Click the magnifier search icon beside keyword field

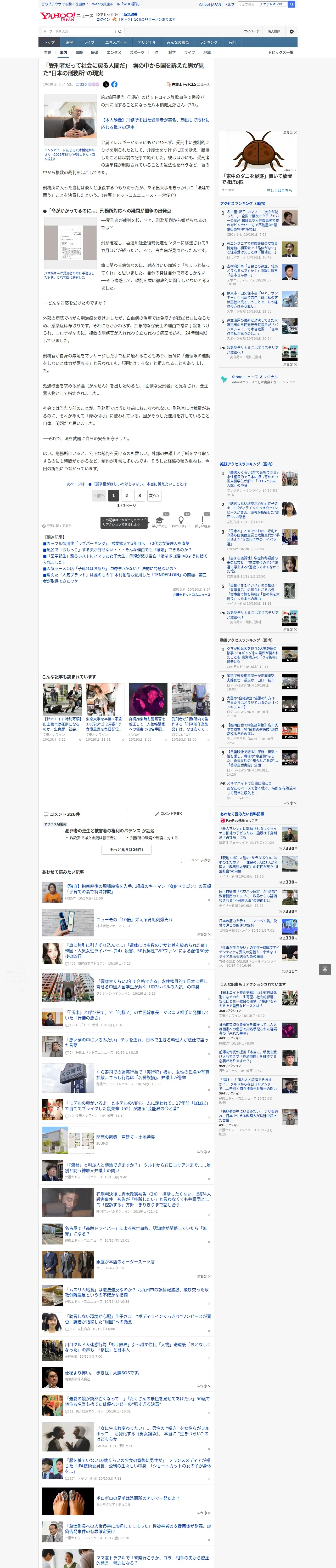coord(120,31)
